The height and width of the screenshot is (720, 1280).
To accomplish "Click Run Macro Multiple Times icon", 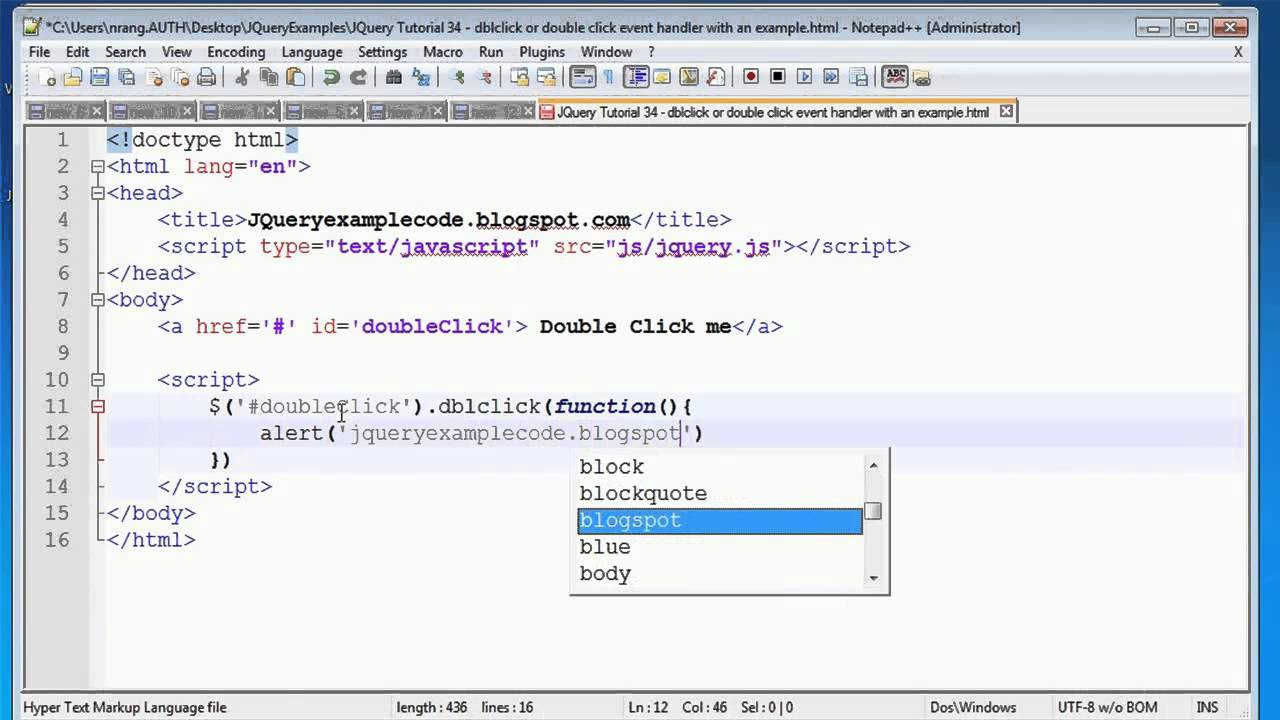I will [x=831, y=77].
